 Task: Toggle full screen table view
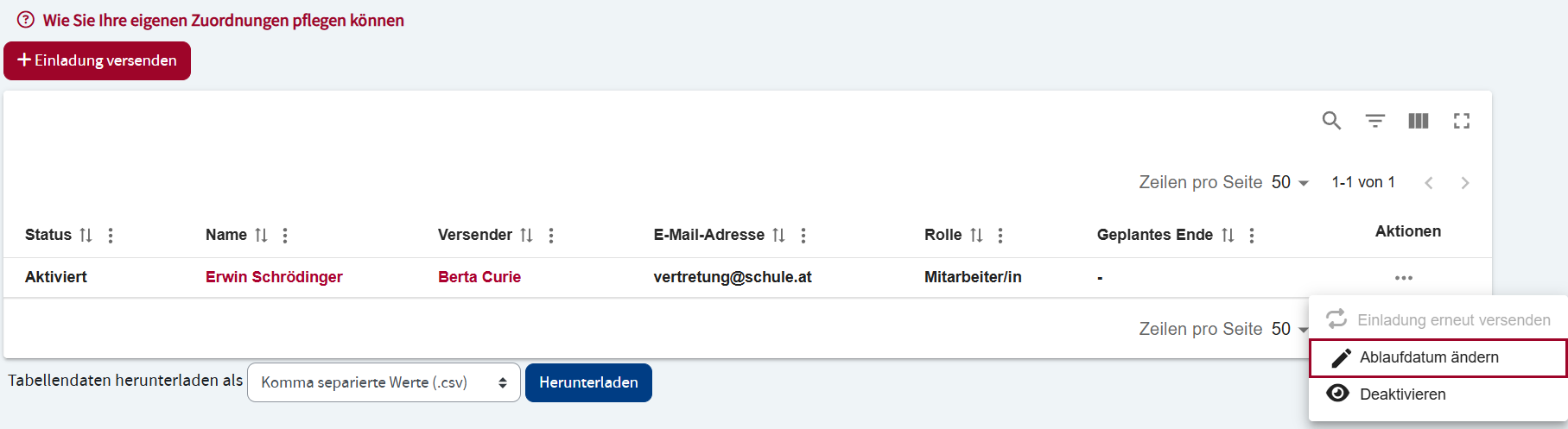click(x=1461, y=121)
